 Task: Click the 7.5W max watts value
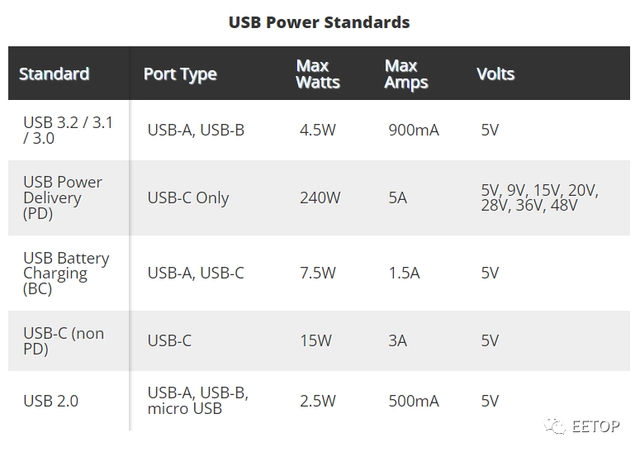click(x=318, y=273)
